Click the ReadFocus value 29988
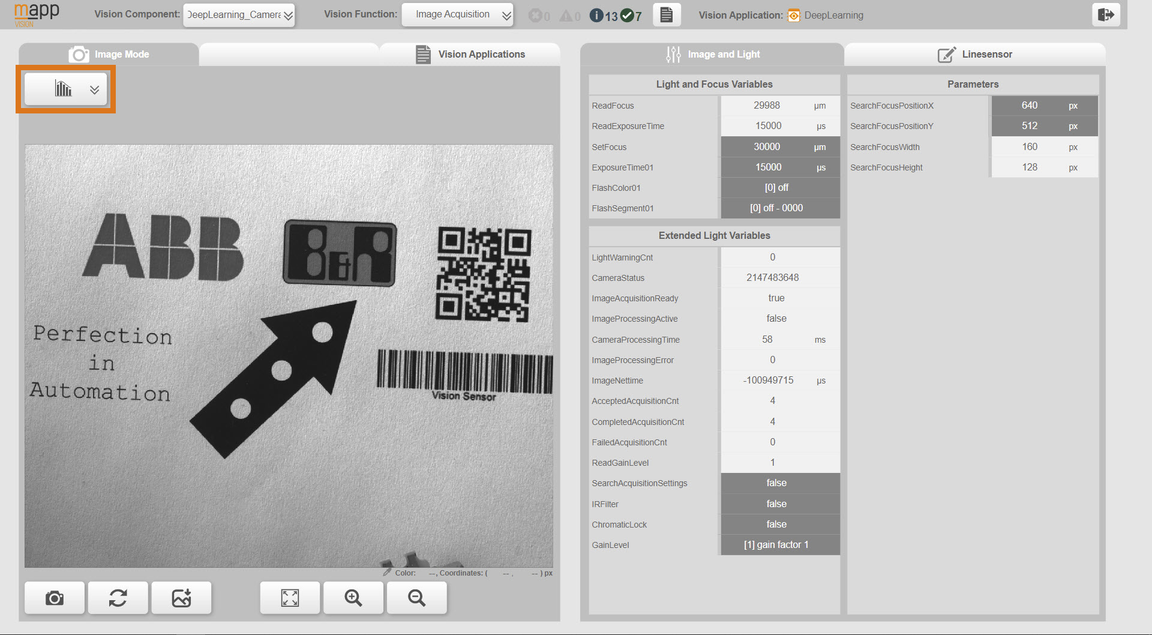The height and width of the screenshot is (635, 1152). (x=780, y=106)
